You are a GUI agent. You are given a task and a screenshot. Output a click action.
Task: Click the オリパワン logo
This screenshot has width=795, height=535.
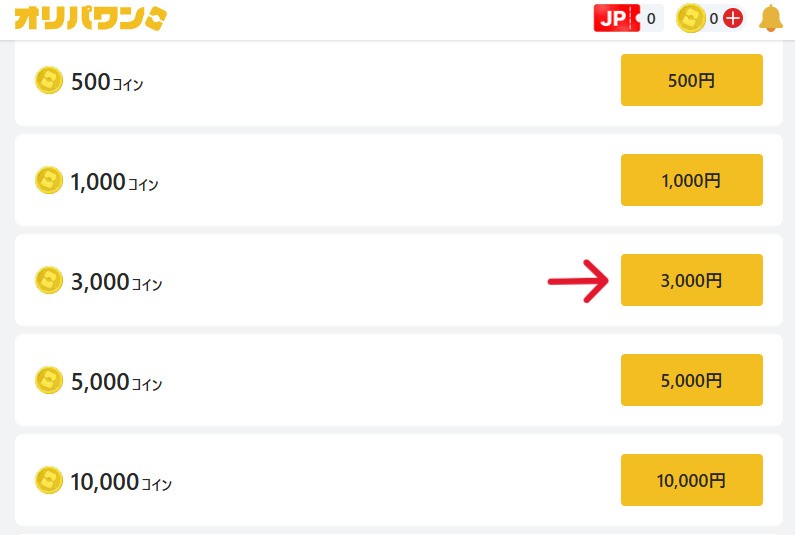click(x=91, y=19)
